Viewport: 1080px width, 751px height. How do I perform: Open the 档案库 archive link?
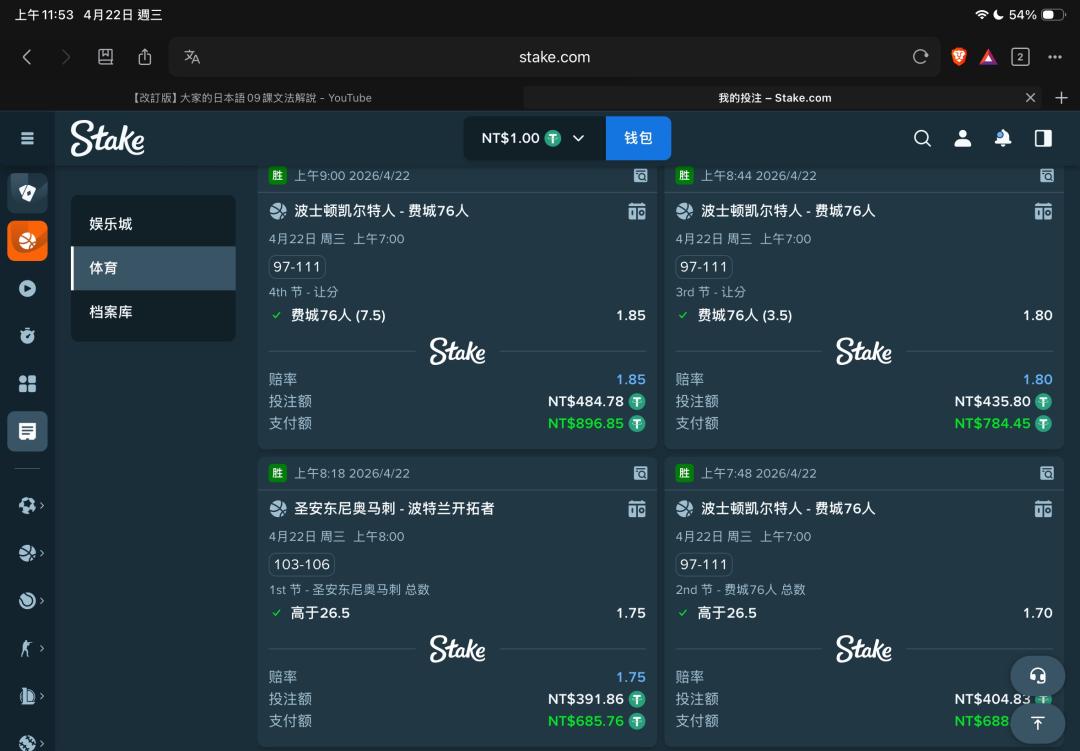coord(153,312)
